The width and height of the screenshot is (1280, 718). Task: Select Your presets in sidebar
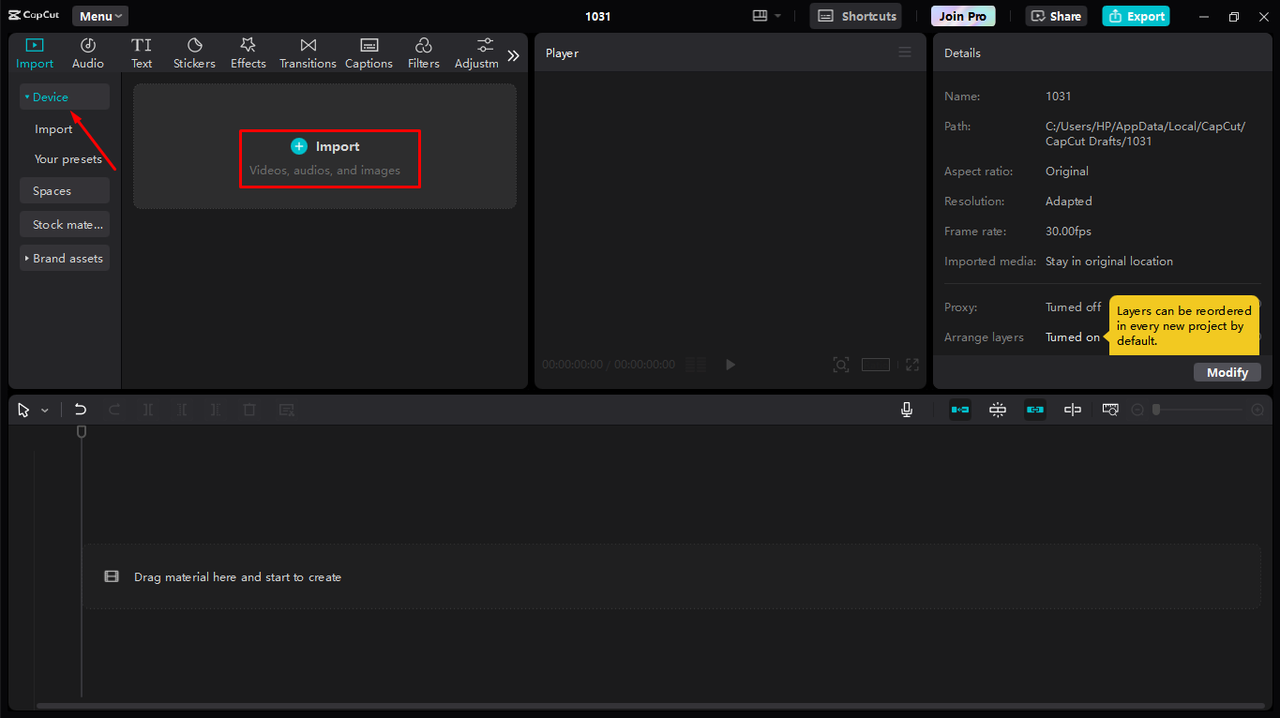68,159
